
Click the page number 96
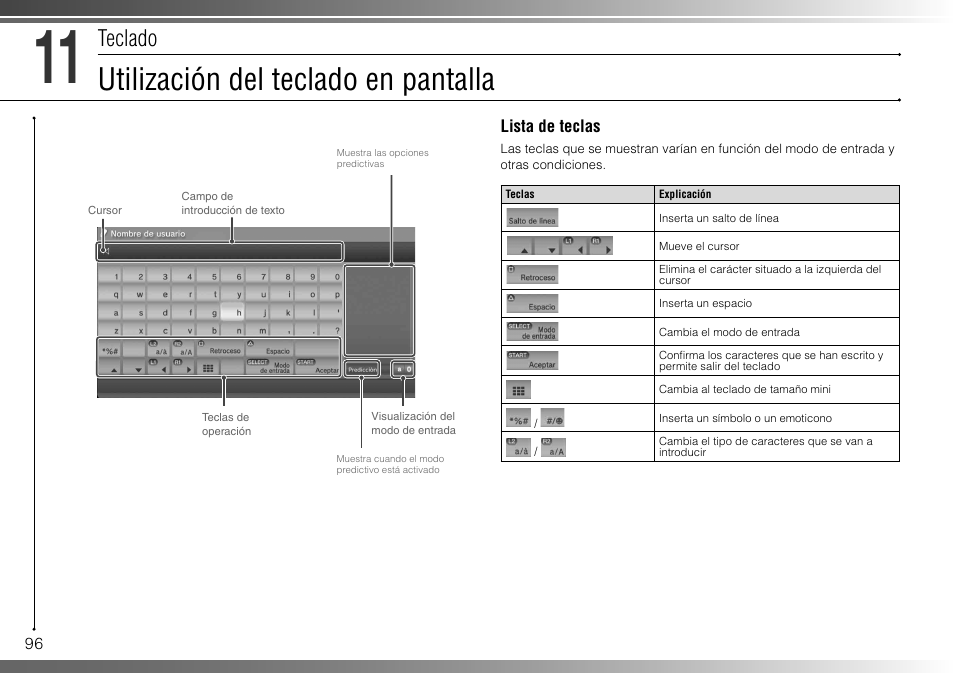pos(34,644)
